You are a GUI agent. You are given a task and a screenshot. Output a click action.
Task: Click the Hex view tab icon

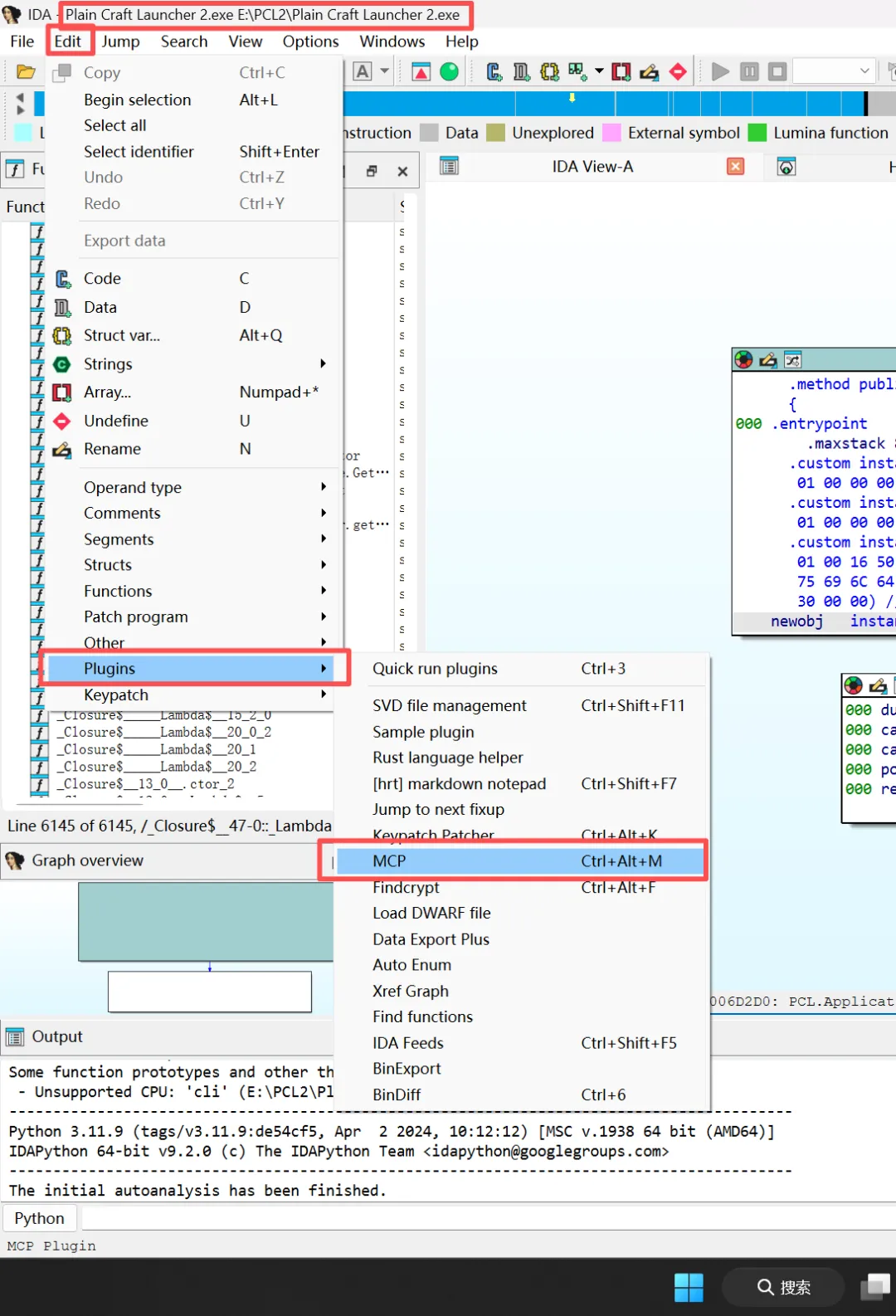(786, 167)
